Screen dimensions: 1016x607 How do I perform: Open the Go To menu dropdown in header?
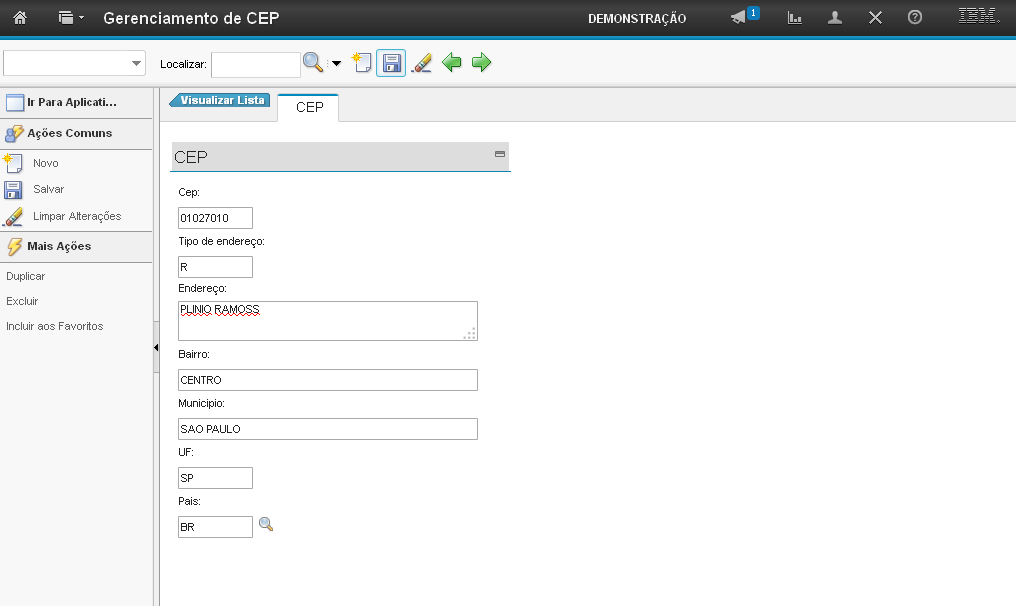[71, 18]
